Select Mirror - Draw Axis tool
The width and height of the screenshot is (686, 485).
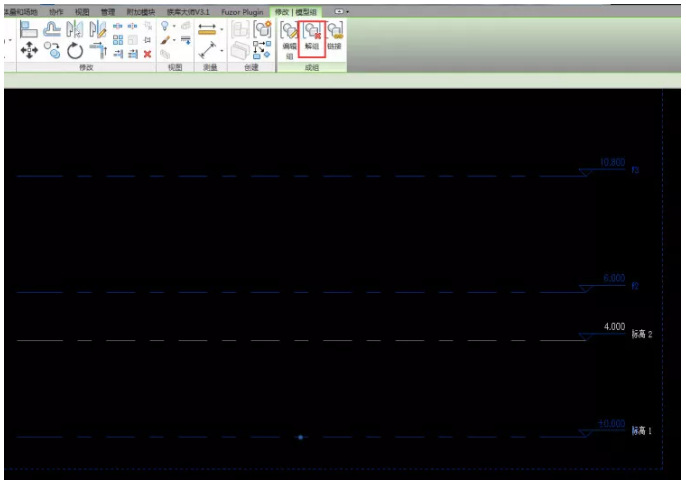(x=97, y=29)
